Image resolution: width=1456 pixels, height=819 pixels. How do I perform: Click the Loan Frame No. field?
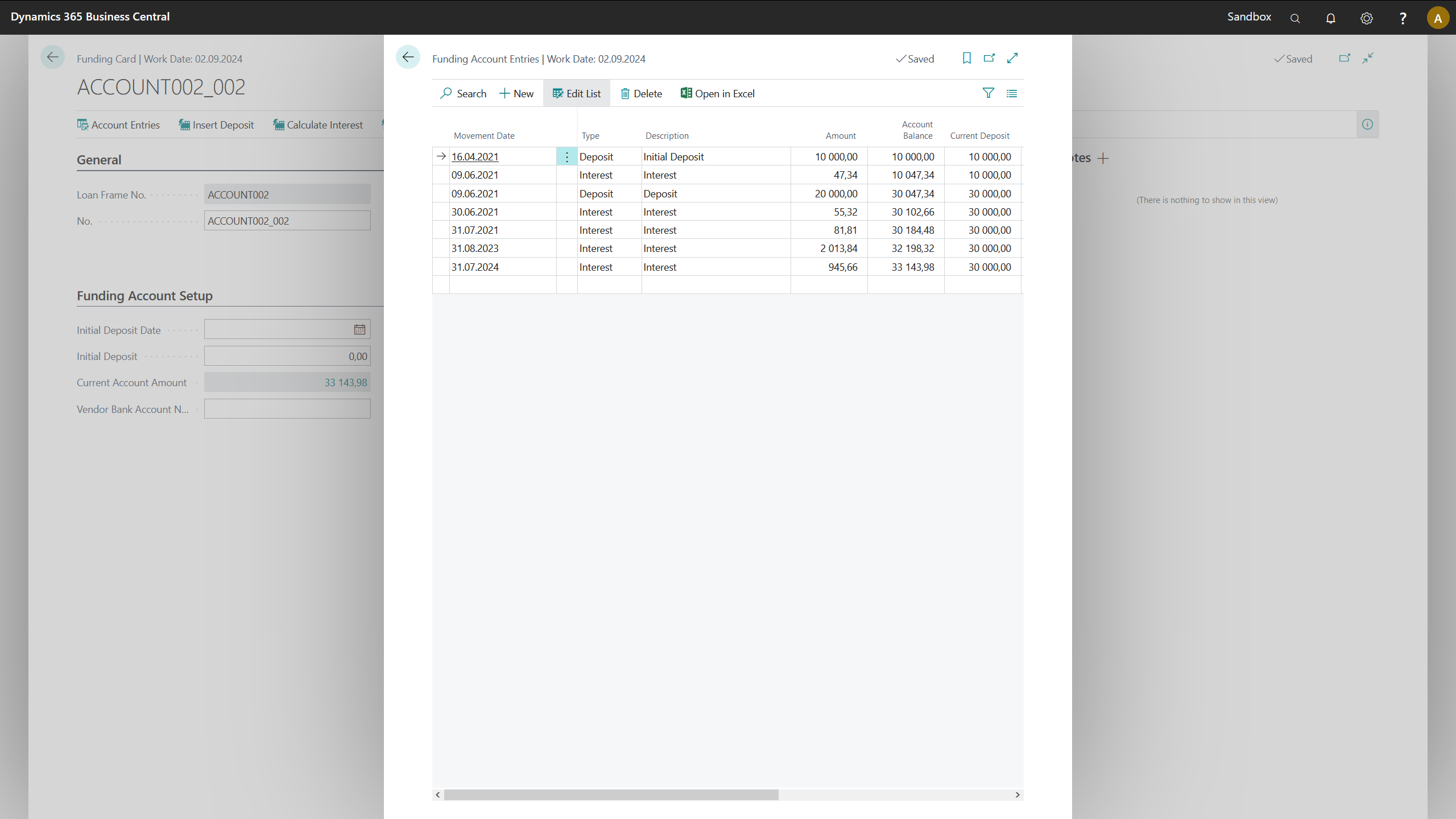[287, 195]
